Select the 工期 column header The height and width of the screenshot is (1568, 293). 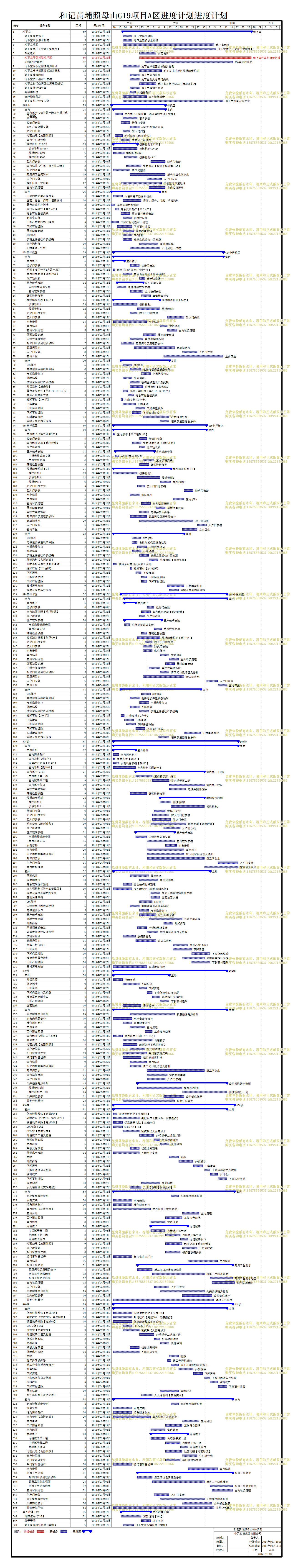[79, 26]
